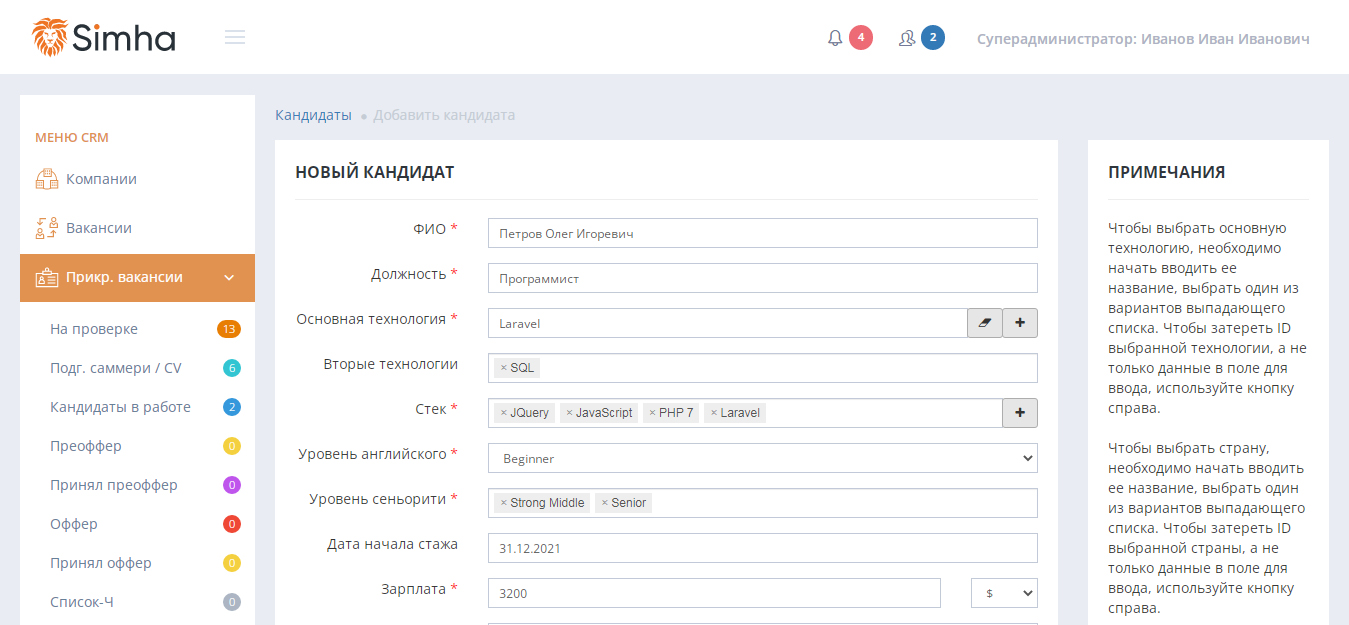Click the plus button next to Stack field
1349x625 pixels.
1020,413
